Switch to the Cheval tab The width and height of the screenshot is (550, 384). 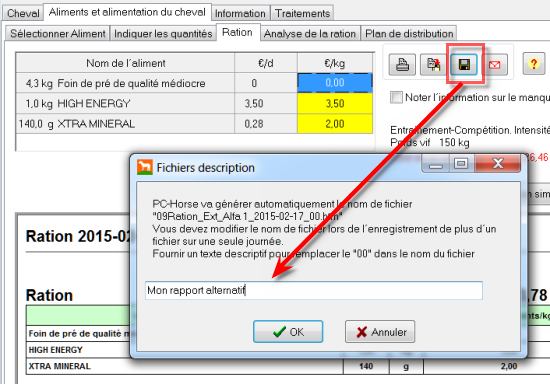pyautogui.click(x=23, y=13)
